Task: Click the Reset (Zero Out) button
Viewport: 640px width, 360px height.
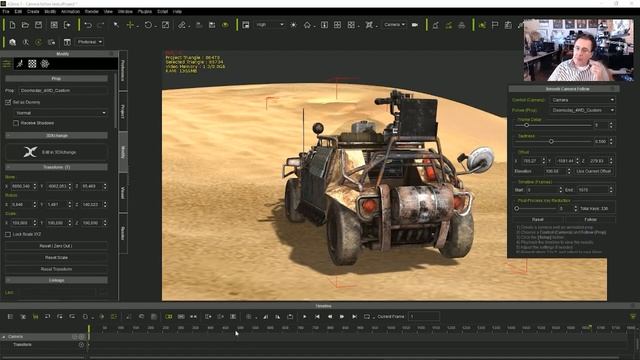Action: [56, 246]
